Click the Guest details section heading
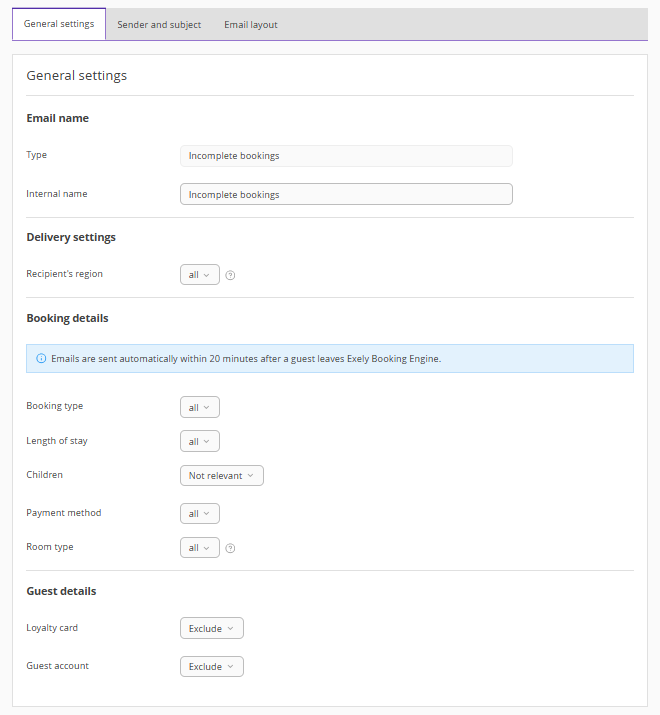 pyautogui.click(x=61, y=591)
